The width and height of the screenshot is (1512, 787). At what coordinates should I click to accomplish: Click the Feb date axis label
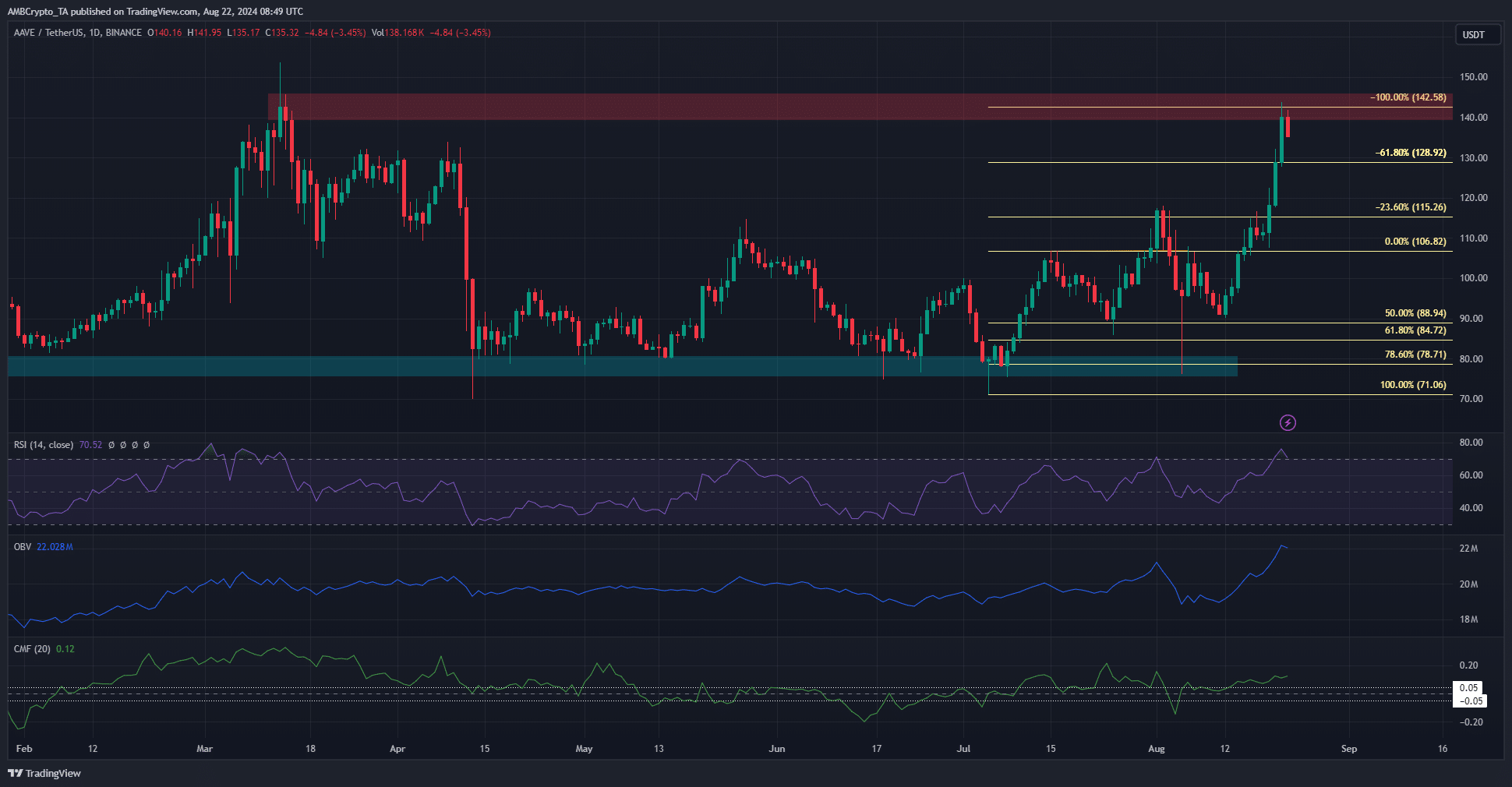24,749
